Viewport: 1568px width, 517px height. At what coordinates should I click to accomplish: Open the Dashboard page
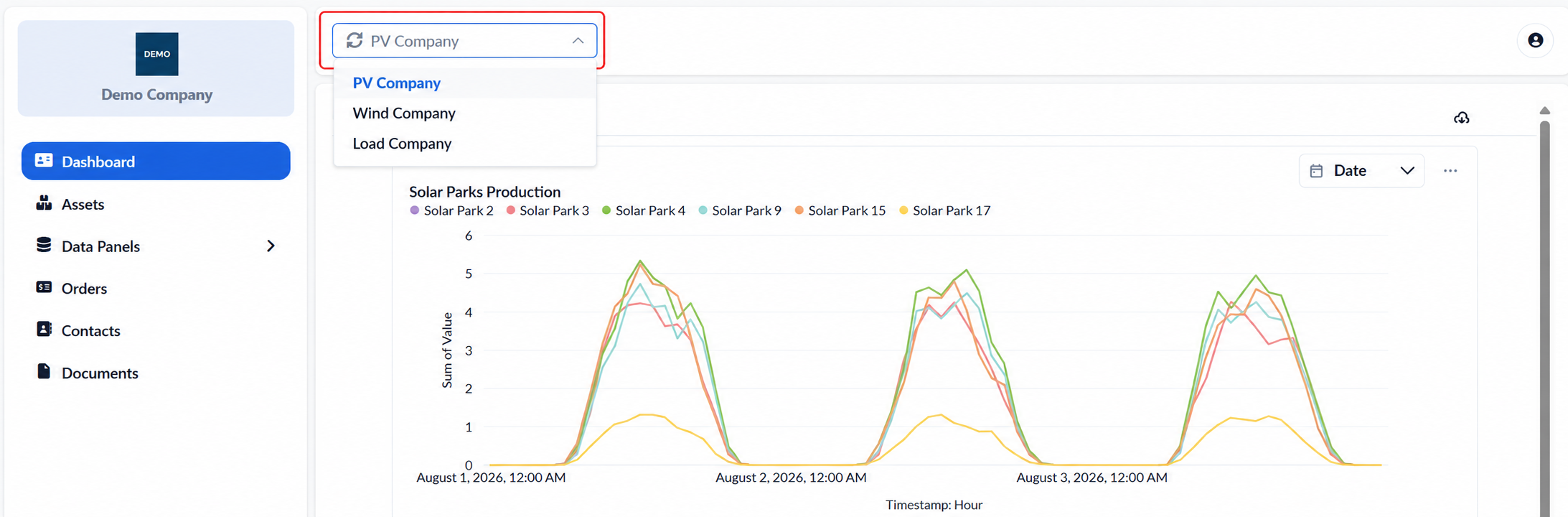[156, 161]
